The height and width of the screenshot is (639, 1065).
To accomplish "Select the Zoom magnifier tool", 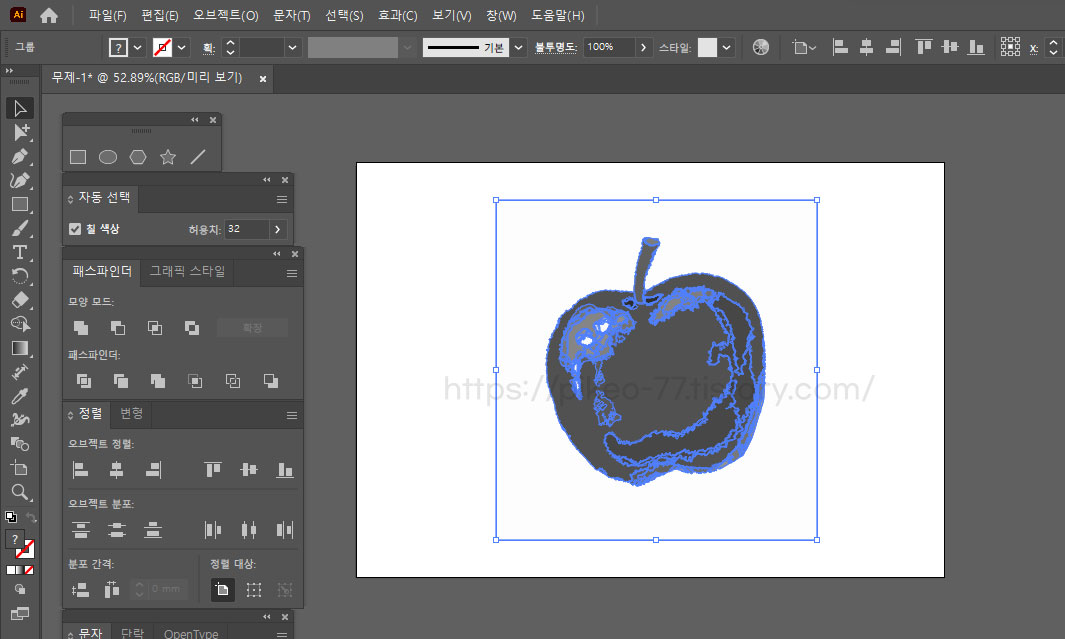I will point(20,492).
